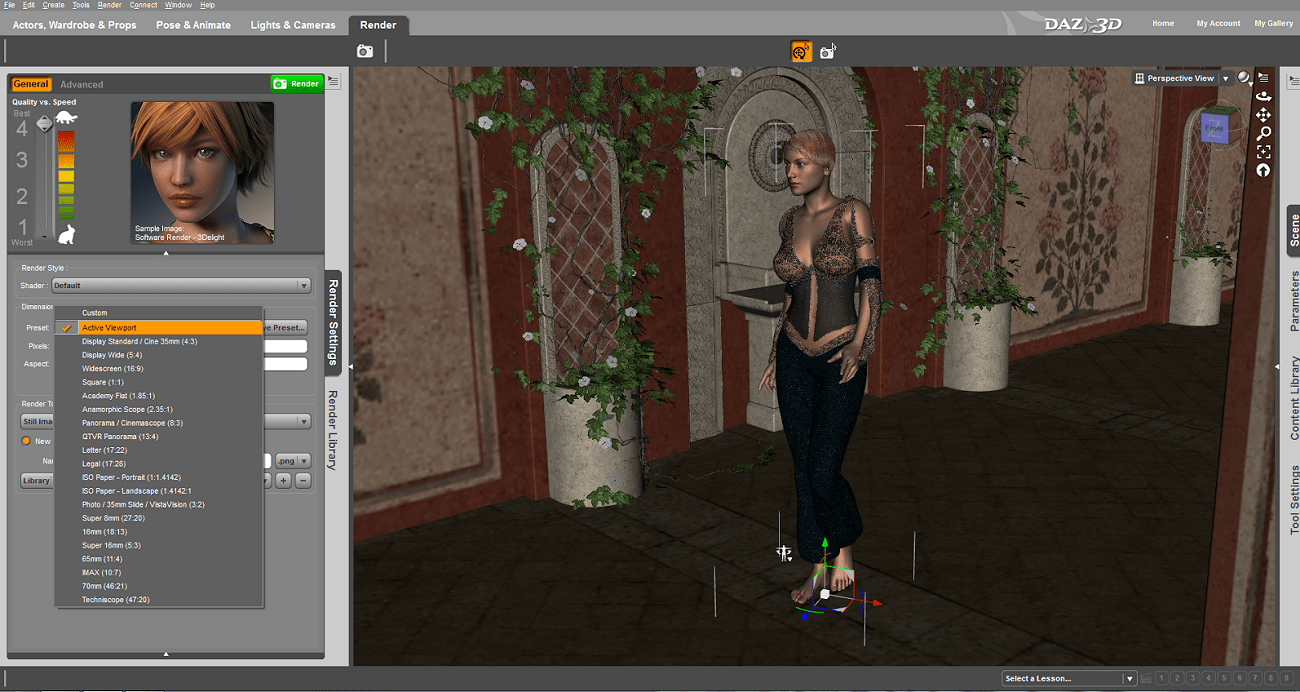This screenshot has height=692, width=1300.
Task: Click the green Render button
Action: [296, 84]
